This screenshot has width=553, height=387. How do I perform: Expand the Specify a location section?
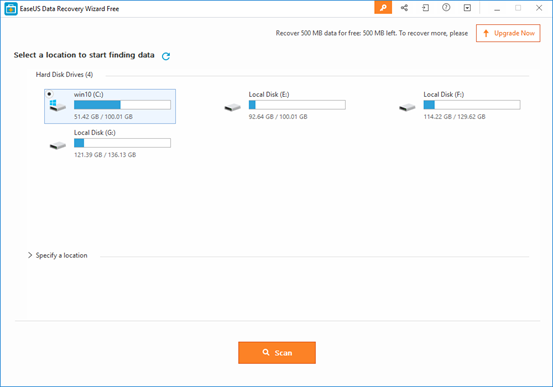pos(57,255)
